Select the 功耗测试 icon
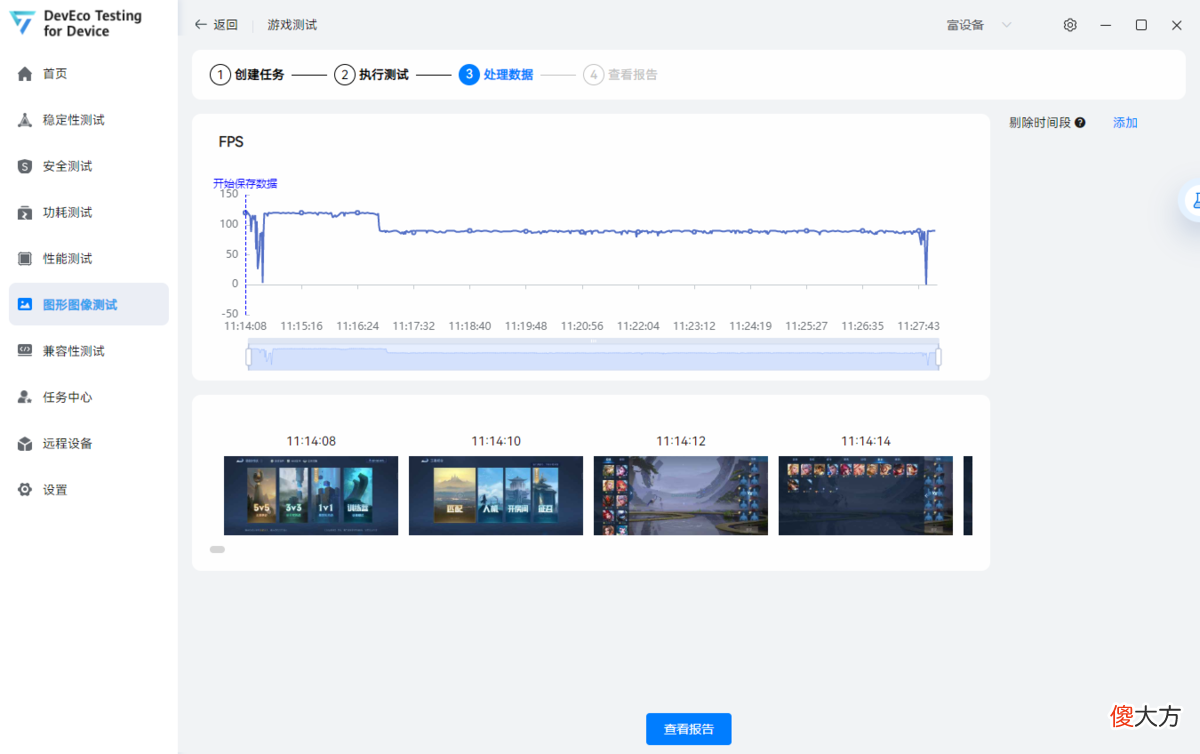The image size is (1200, 754). tap(25, 212)
